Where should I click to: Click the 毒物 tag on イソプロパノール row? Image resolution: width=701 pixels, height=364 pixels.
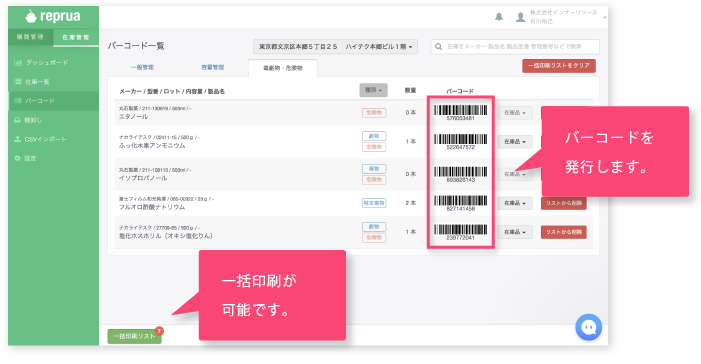pos(374,169)
